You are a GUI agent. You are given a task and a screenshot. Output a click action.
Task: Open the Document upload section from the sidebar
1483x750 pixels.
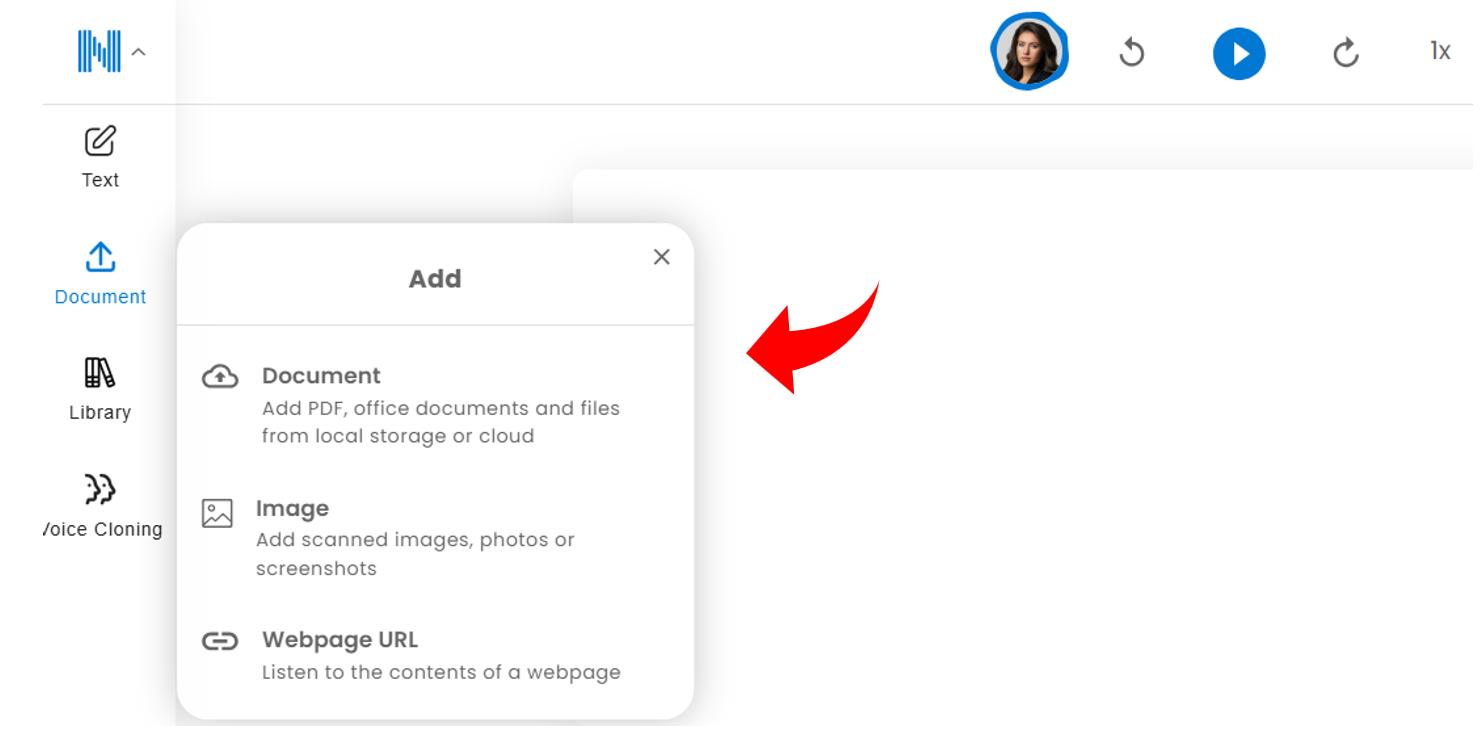98,274
